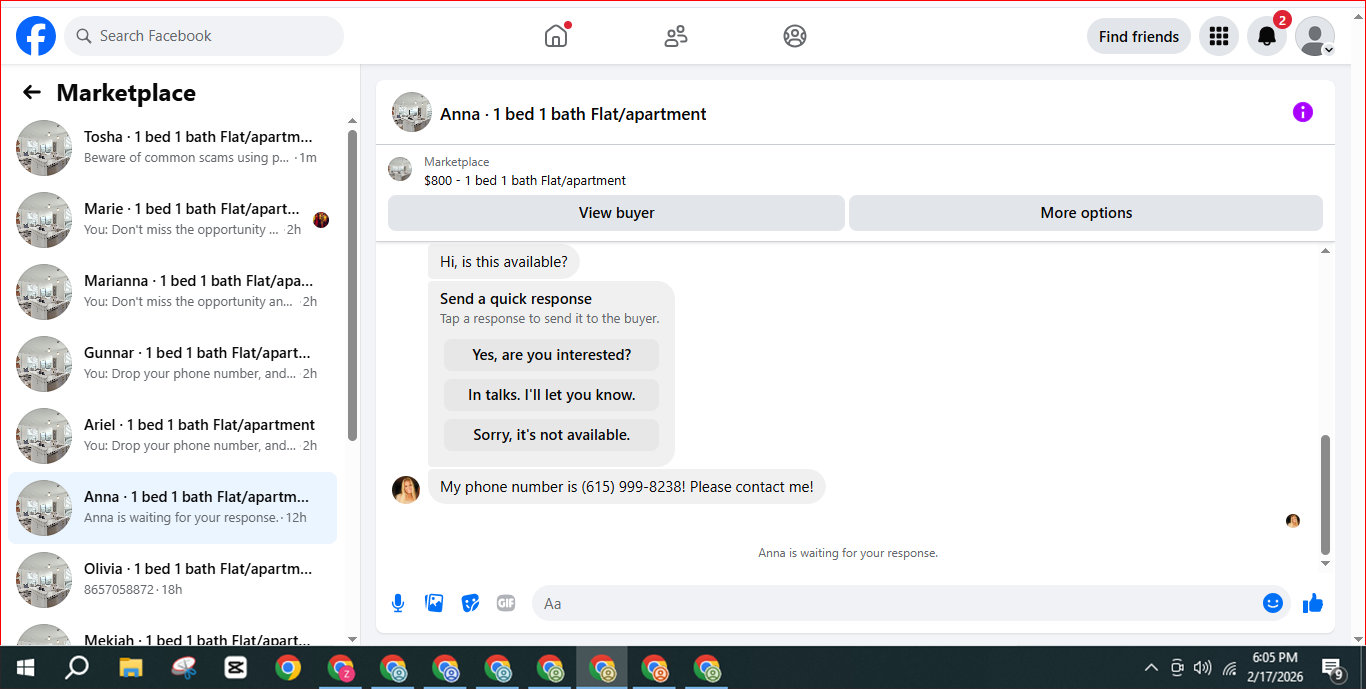Open the Facebook menu grid icon

point(1218,36)
